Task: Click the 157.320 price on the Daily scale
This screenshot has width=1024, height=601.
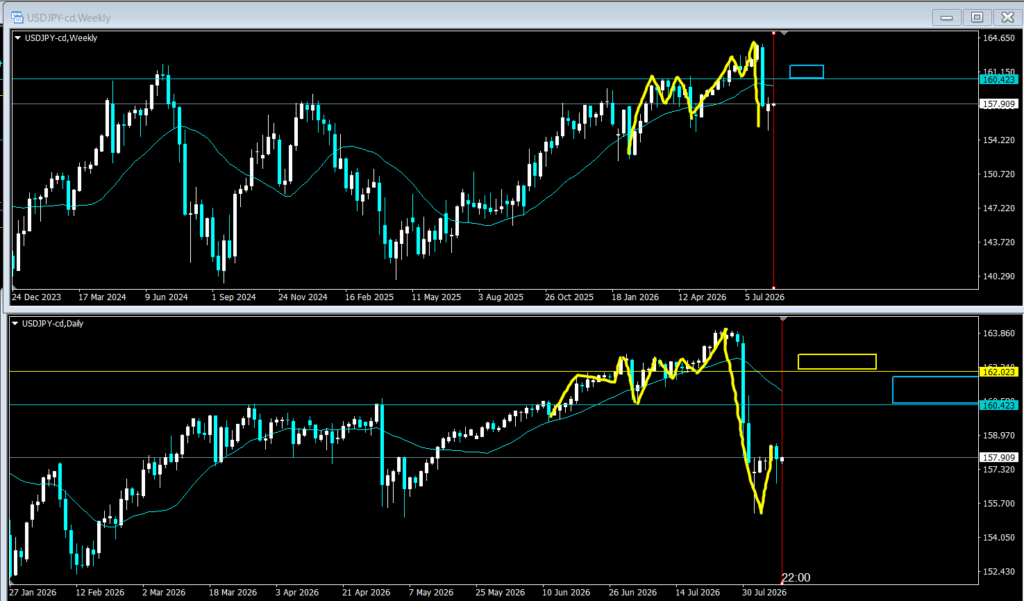Action: click(999, 469)
